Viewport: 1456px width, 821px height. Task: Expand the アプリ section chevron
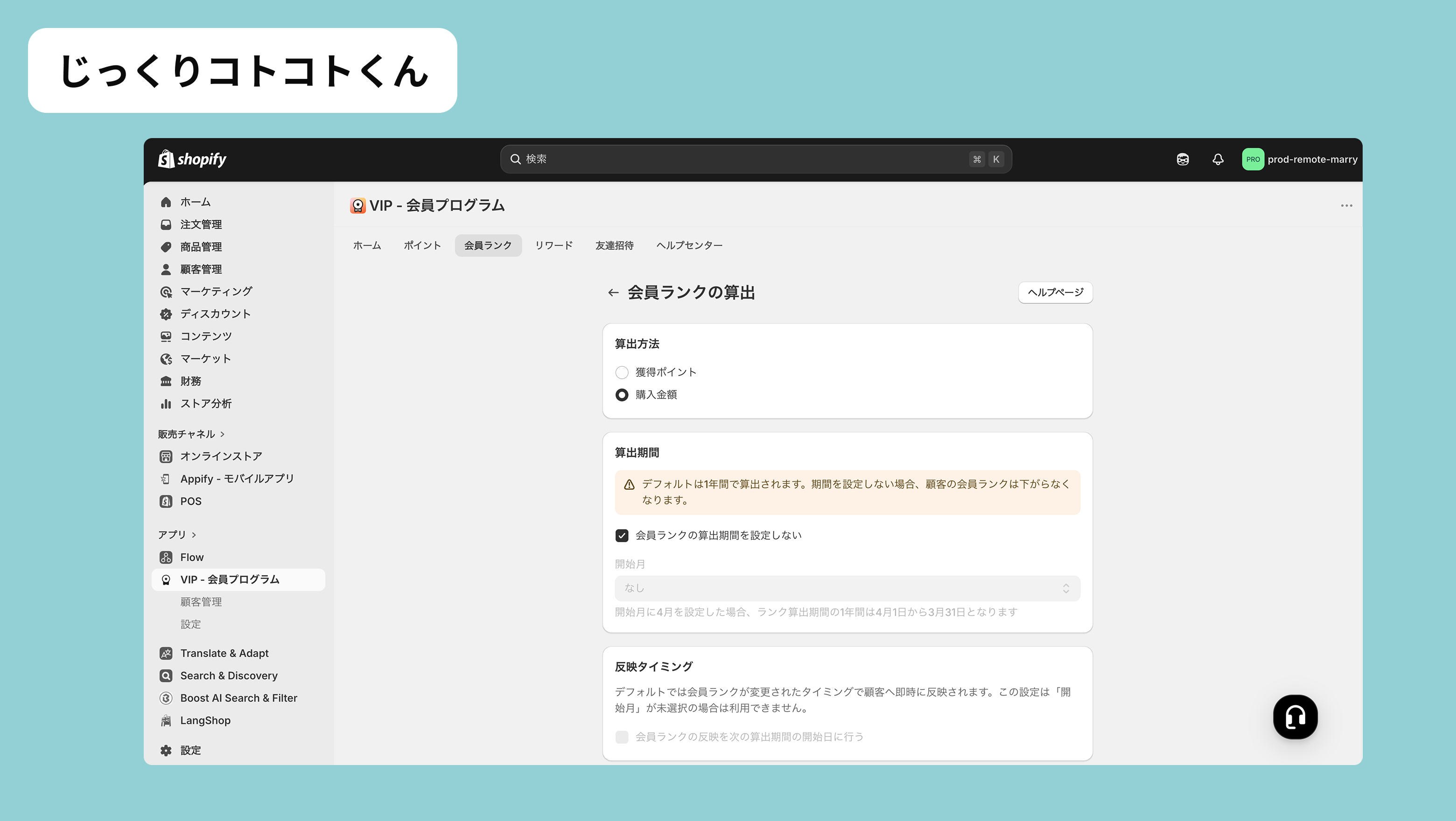point(194,535)
